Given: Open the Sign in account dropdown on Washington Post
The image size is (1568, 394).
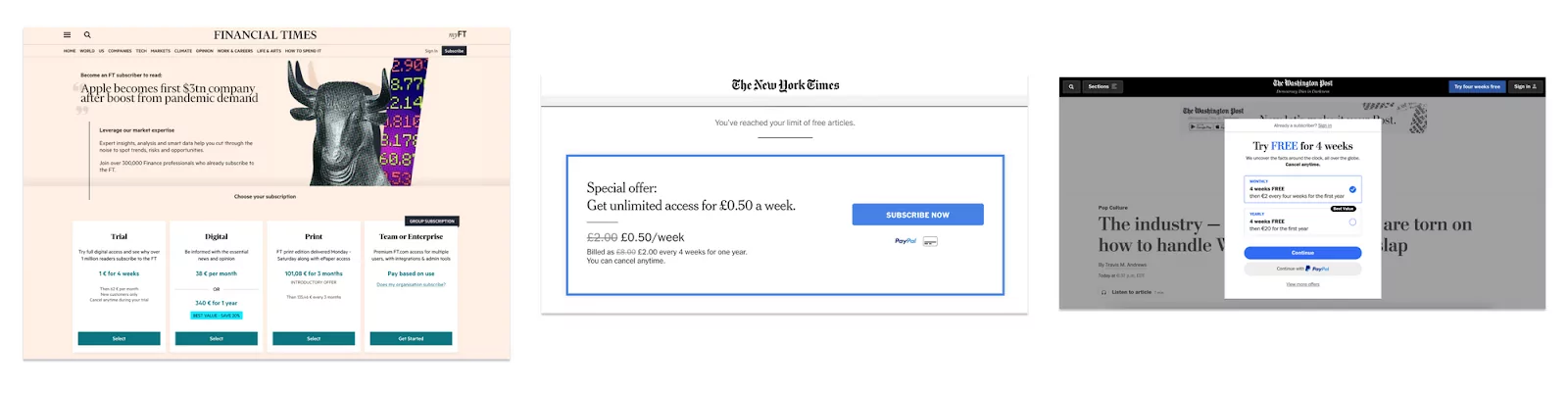Looking at the screenshot, I should 1526,86.
